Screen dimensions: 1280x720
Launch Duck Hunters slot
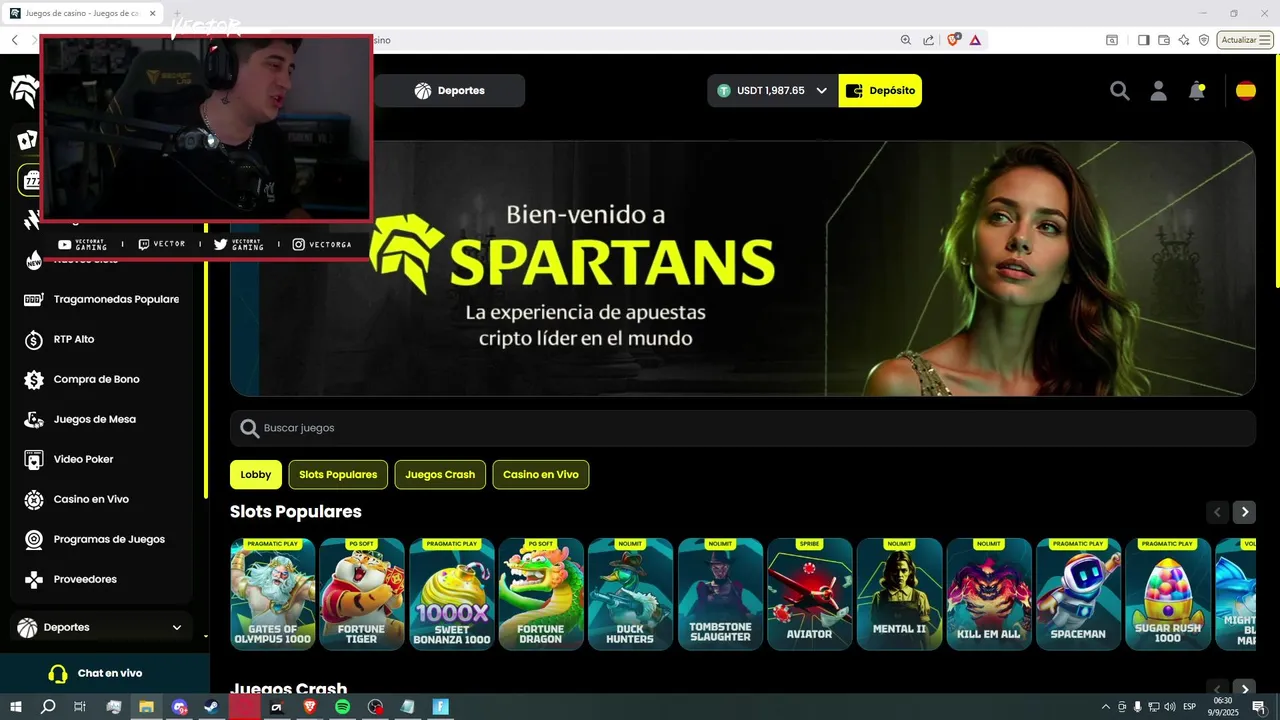pos(631,594)
